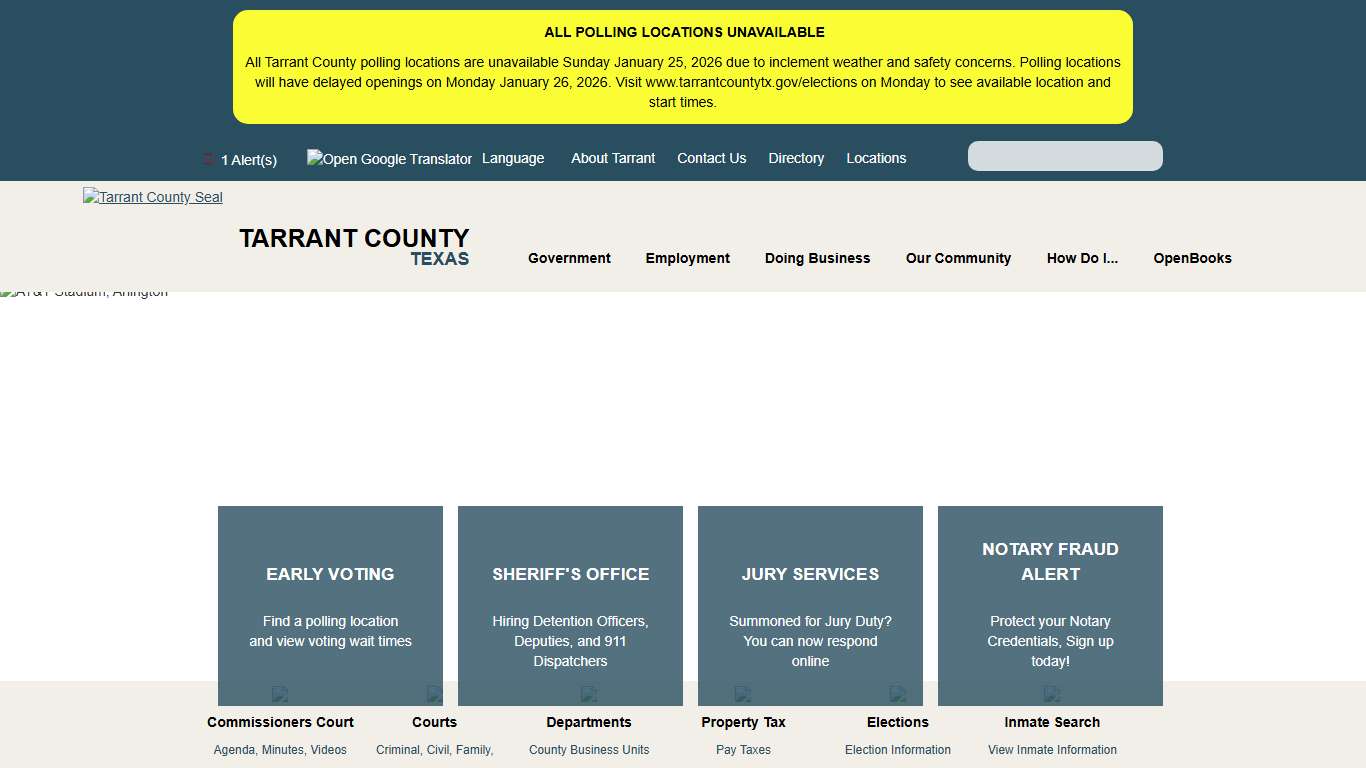Click the Property Tax icon
Viewport: 1366px width, 768px height.
click(x=742, y=694)
